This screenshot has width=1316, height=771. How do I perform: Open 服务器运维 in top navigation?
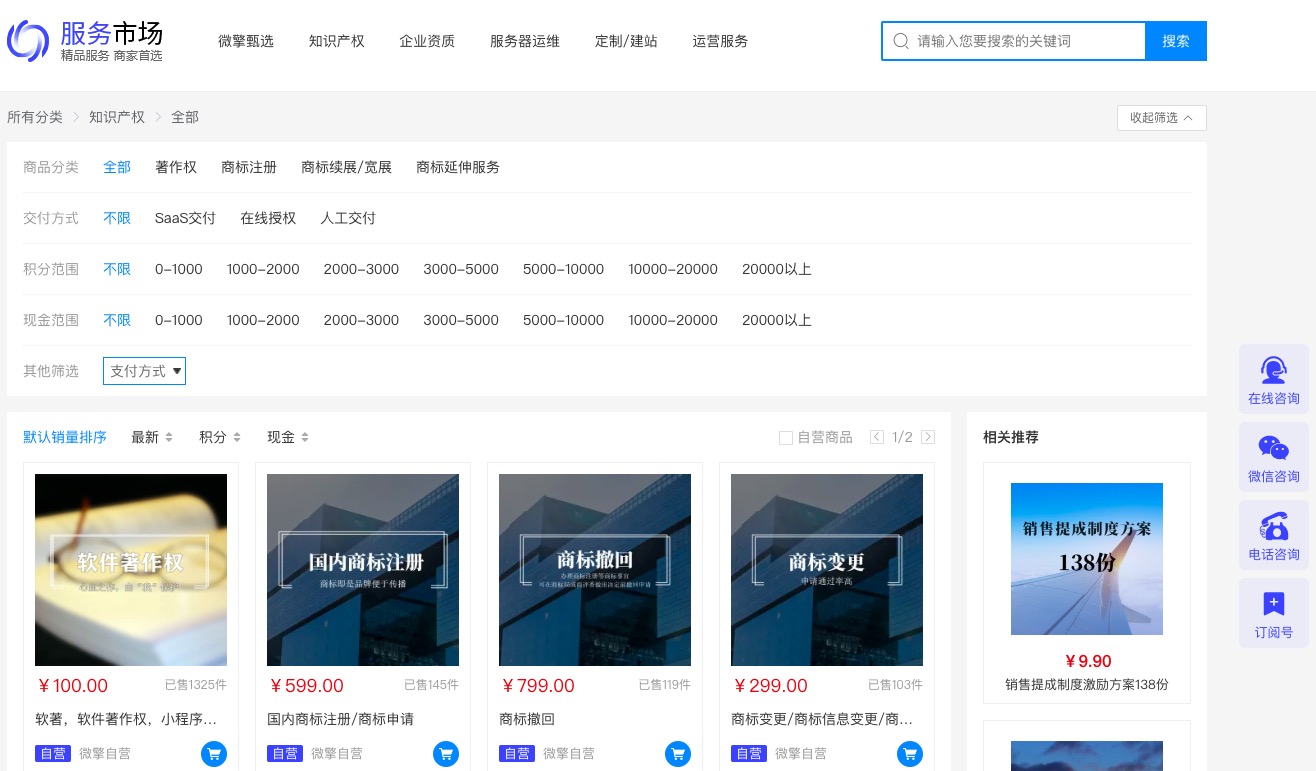(x=525, y=41)
